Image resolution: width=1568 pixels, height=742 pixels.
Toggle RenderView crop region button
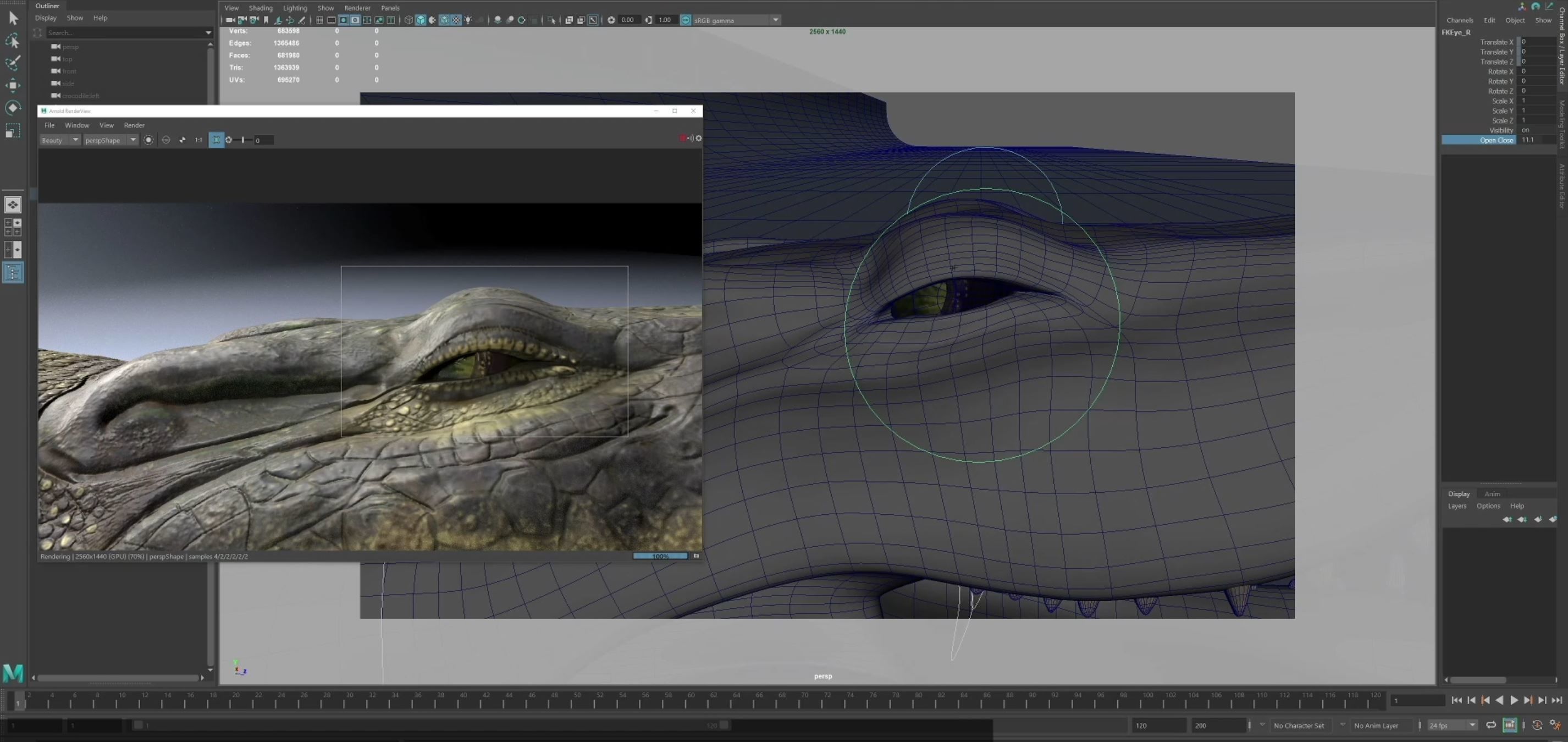coord(216,140)
